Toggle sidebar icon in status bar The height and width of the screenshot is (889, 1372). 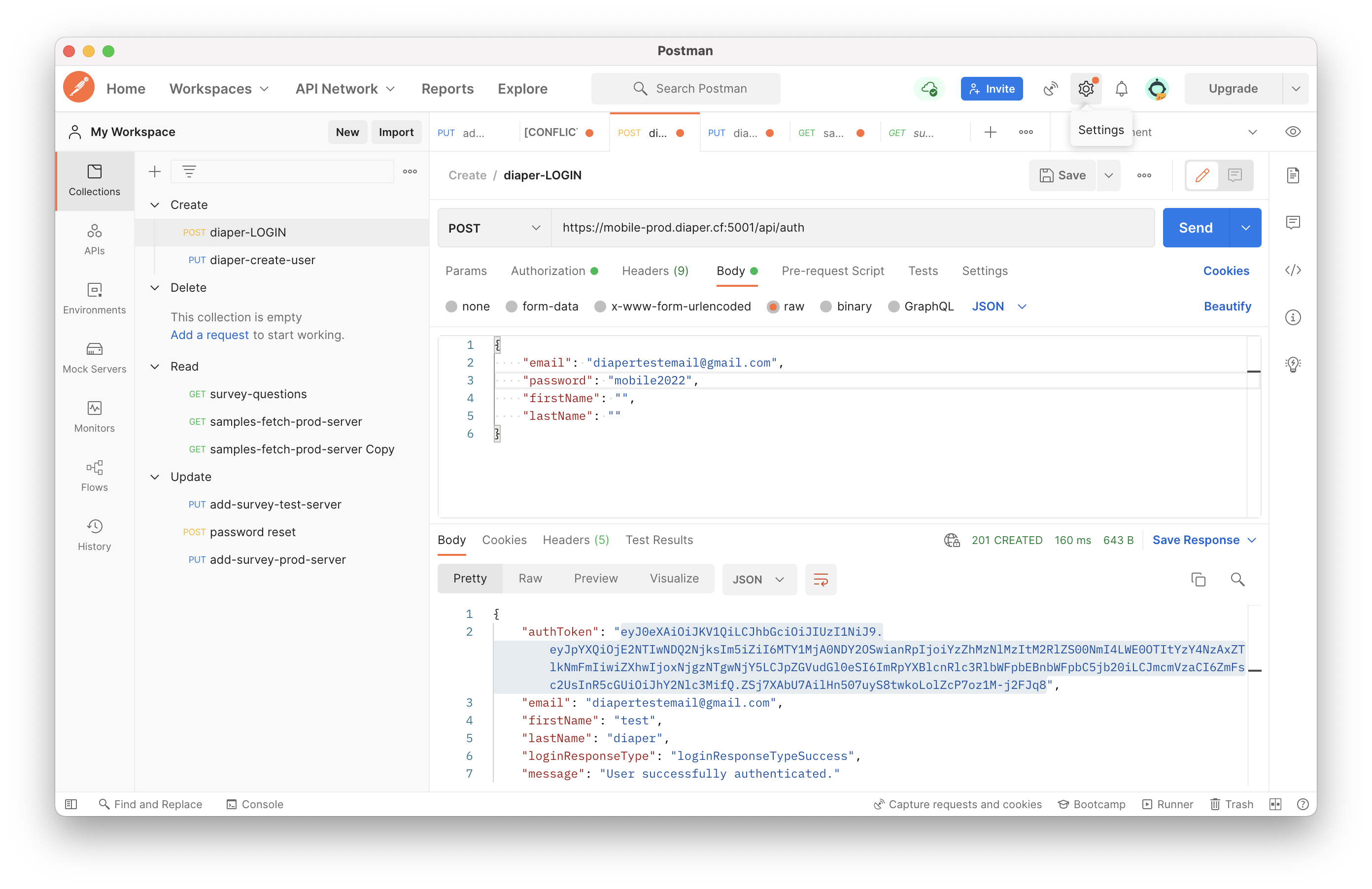tap(71, 804)
